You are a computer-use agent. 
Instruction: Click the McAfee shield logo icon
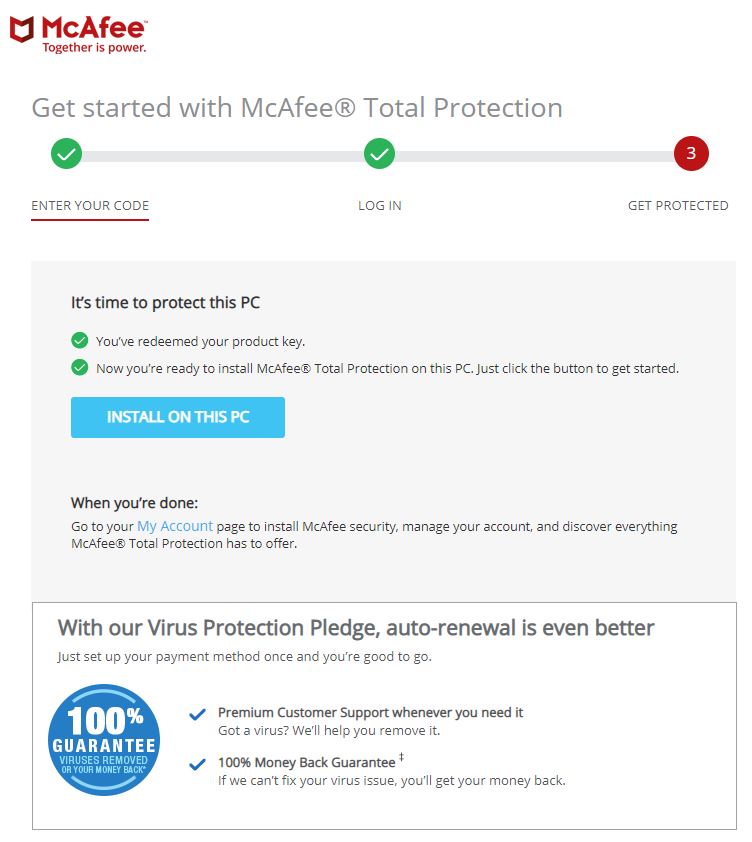click(22, 29)
